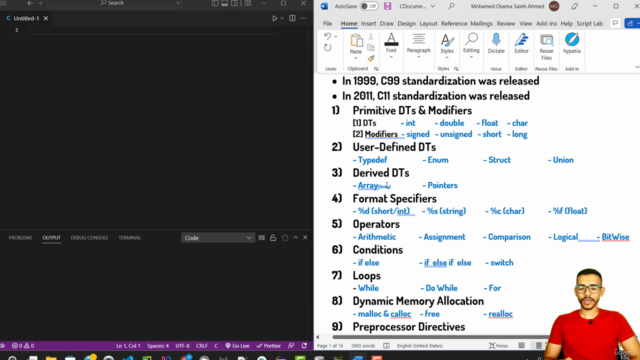Click the Redo icon in Word ribbon

[x=327, y=48]
